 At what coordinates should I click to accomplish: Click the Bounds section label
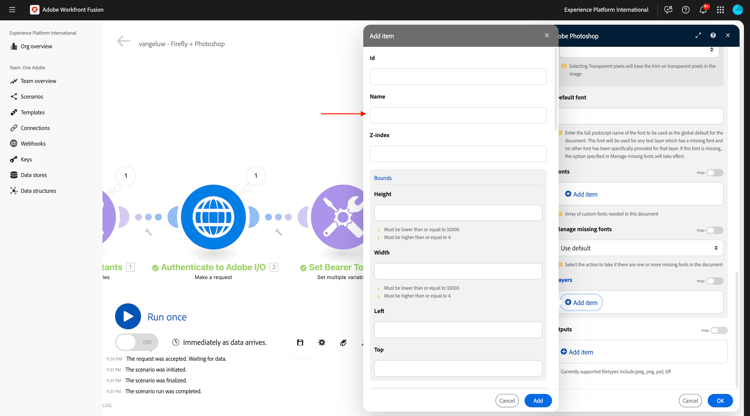(383, 178)
